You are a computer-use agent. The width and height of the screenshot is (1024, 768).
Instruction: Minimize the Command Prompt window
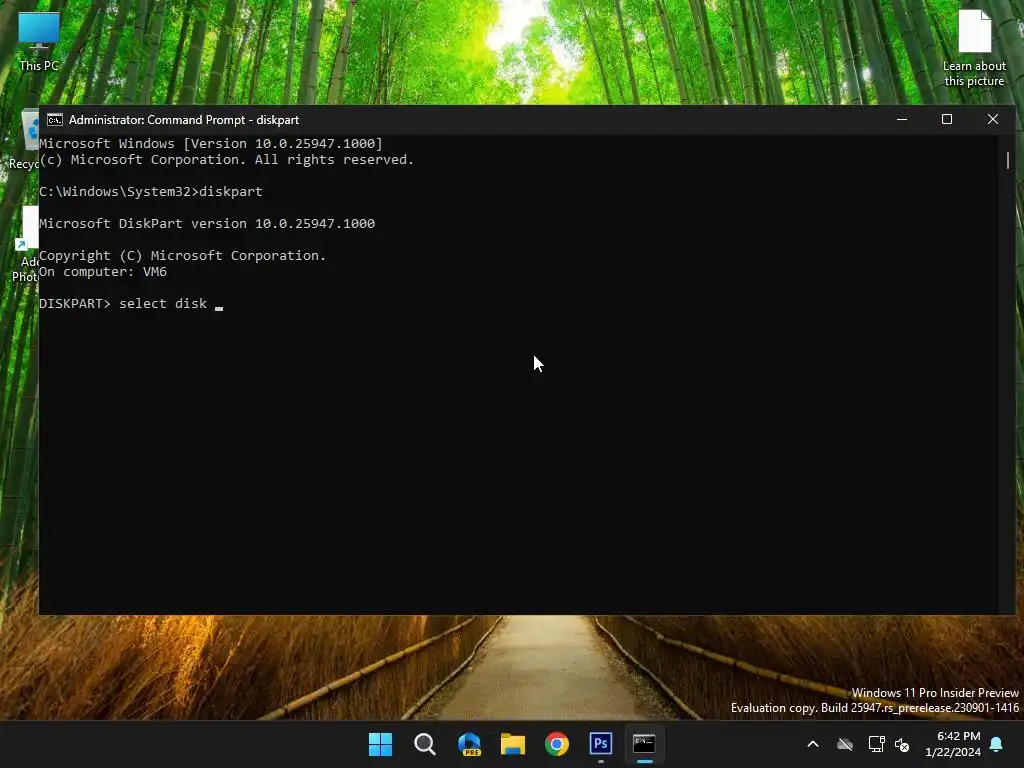(x=902, y=120)
